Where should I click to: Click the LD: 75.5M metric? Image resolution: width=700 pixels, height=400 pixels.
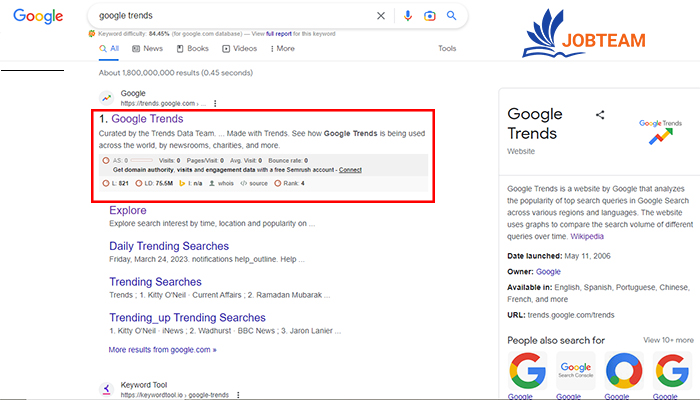pos(154,183)
